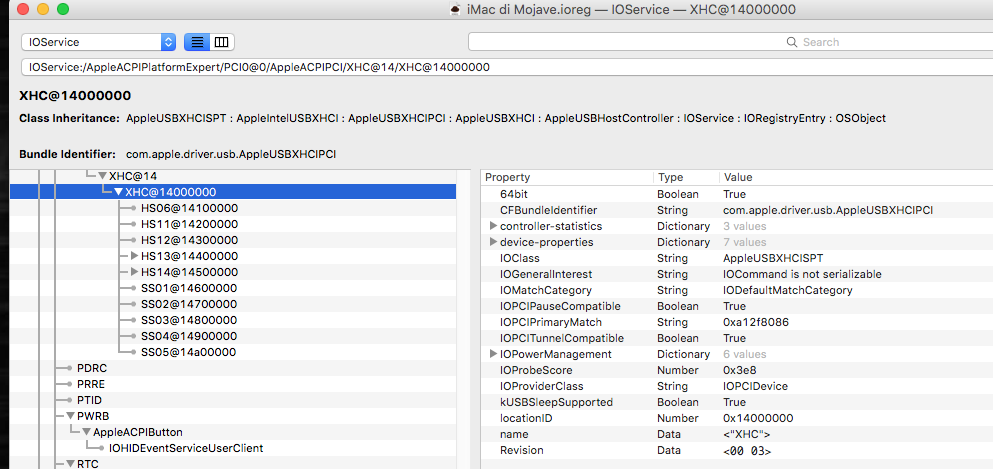This screenshot has width=993, height=469.
Task: Switch to column browser view icon
Action: click(222, 42)
